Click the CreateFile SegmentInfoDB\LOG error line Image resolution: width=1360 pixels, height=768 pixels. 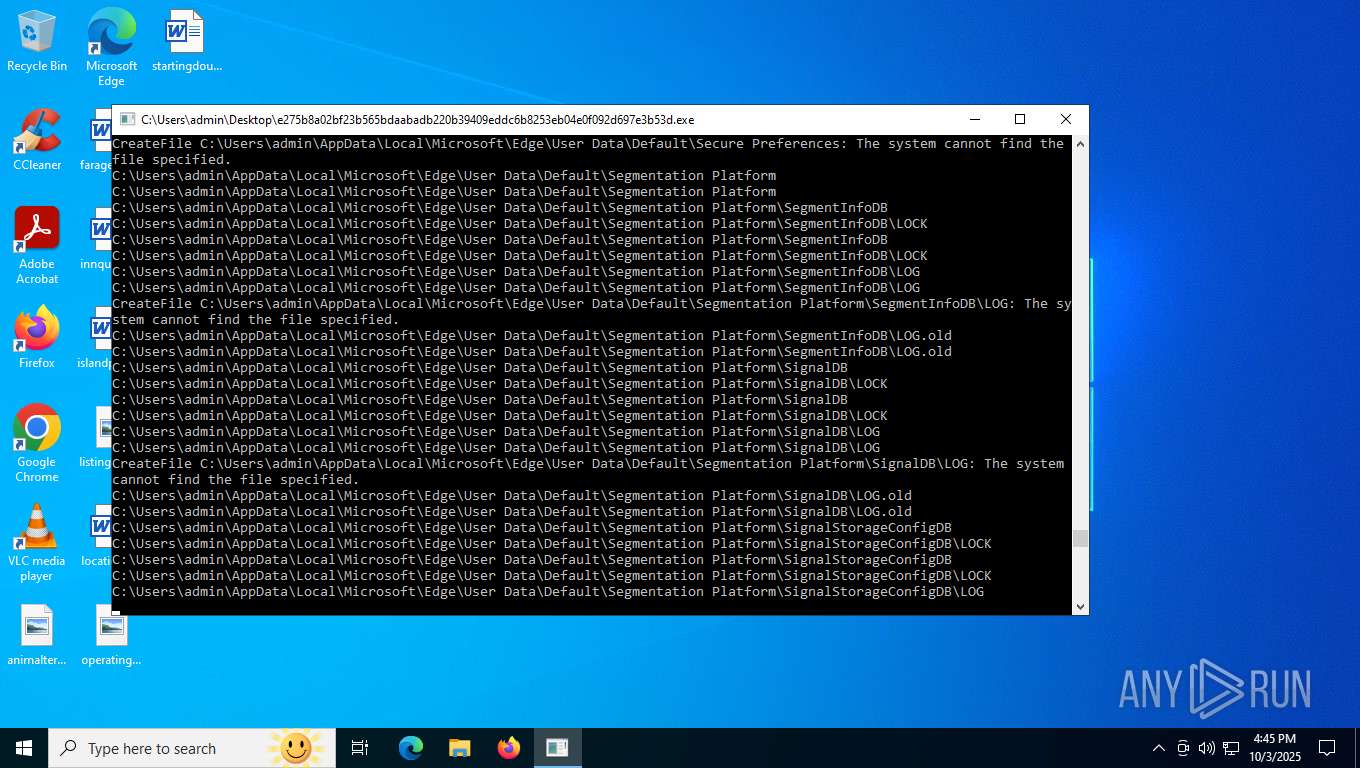[x=592, y=312]
